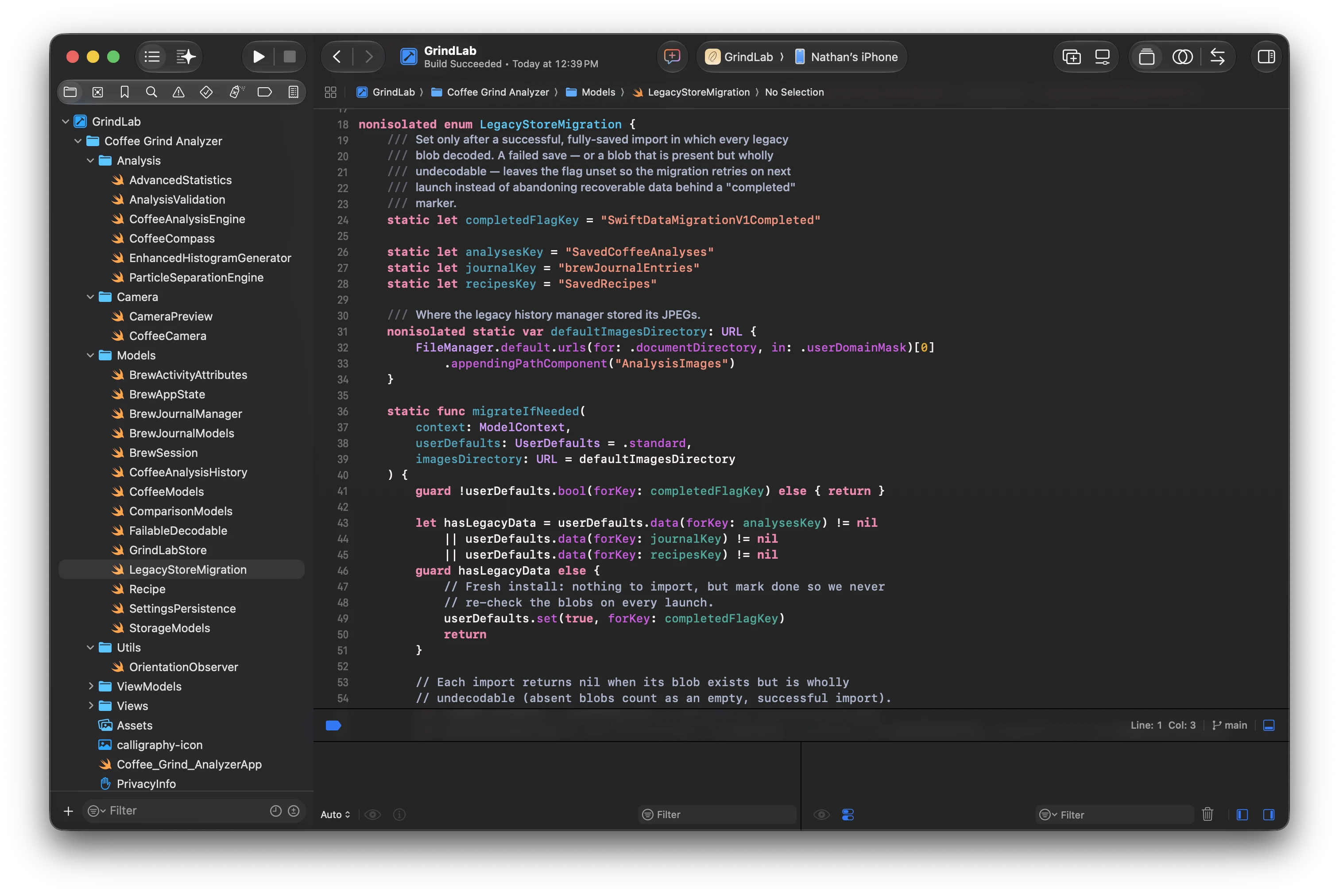The width and height of the screenshot is (1339, 896).
Task: Open No Selection symbol menu
Action: click(x=794, y=92)
